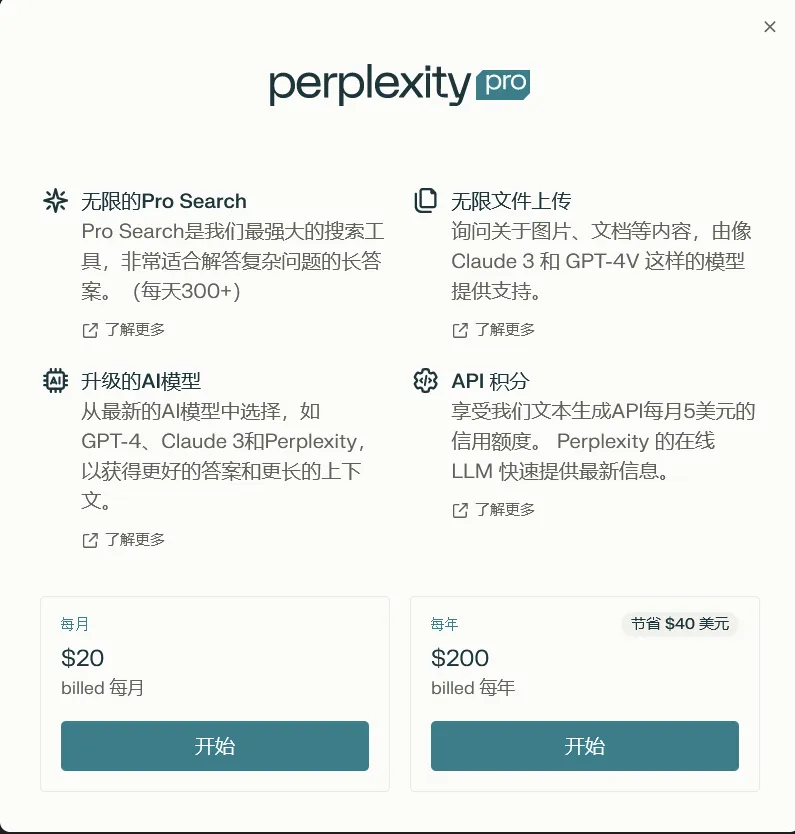Click the 无限的Pro Search heading
The image size is (795, 834).
click(x=164, y=201)
